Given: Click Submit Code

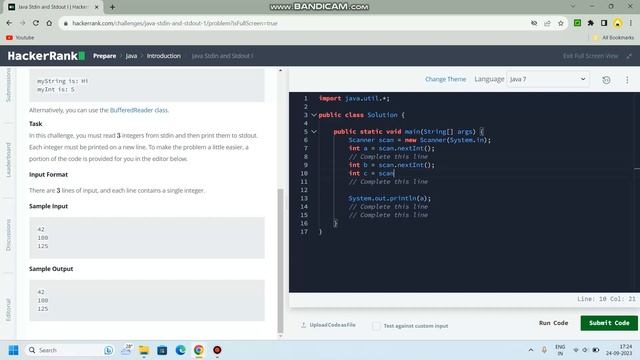Looking at the screenshot, I should click(x=609, y=323).
